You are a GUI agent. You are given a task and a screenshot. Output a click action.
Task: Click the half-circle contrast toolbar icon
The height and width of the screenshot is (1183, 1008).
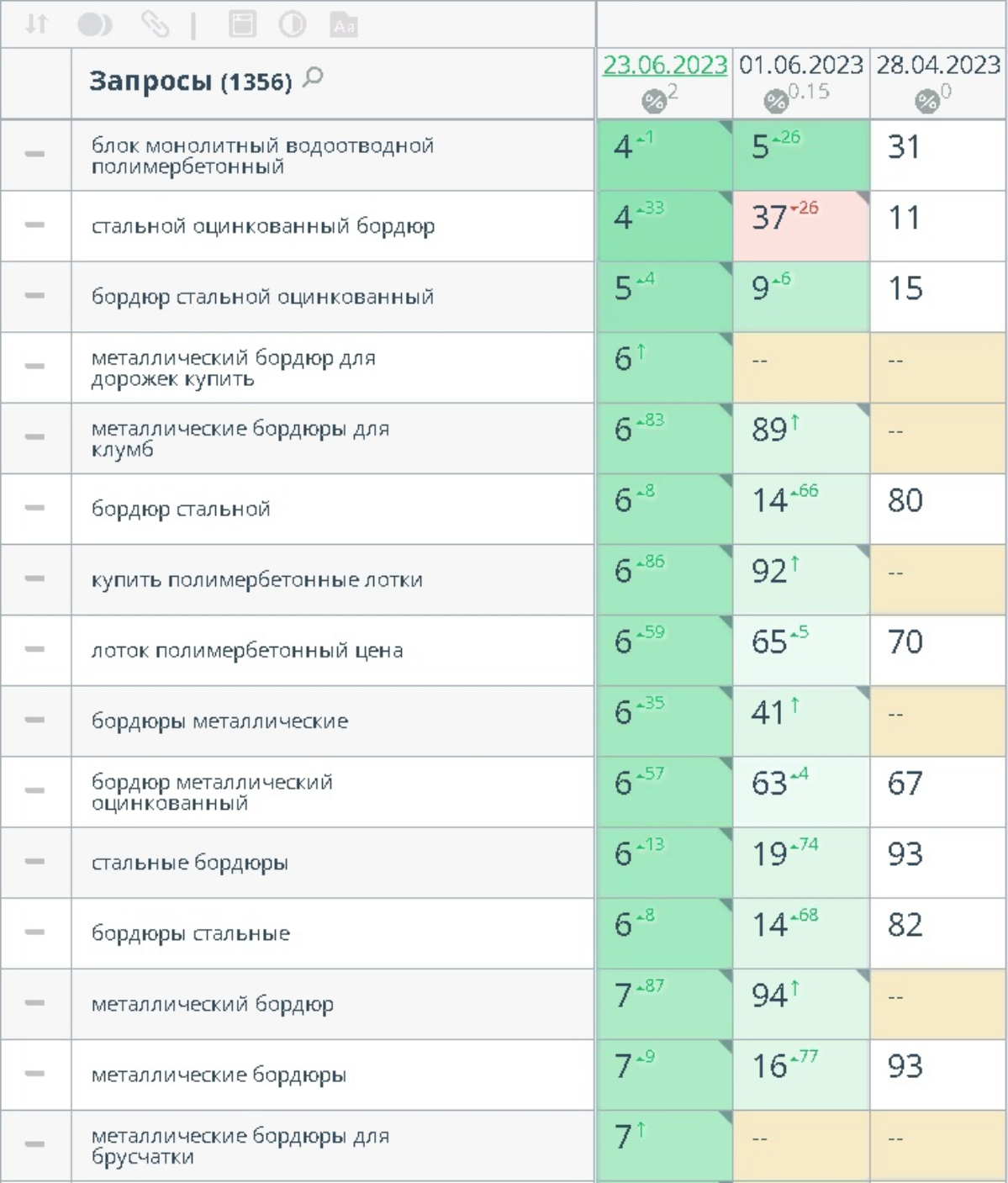coord(292,24)
